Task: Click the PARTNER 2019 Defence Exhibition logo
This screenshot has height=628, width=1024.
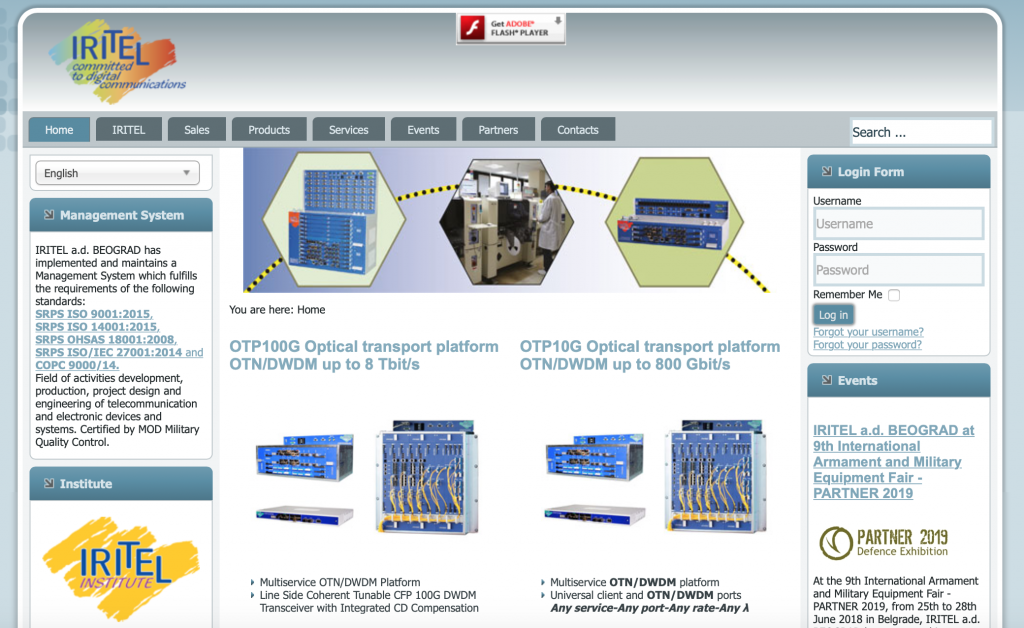Action: 884,542
